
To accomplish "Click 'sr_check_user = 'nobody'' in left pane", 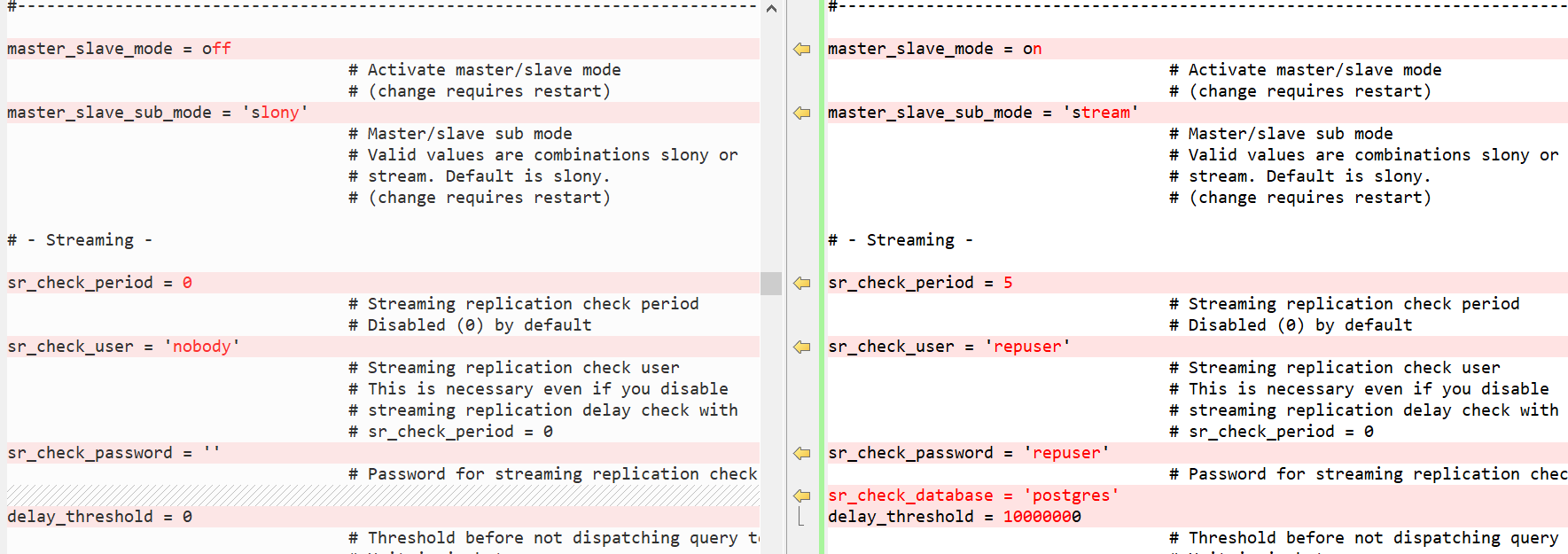I will click(123, 347).
